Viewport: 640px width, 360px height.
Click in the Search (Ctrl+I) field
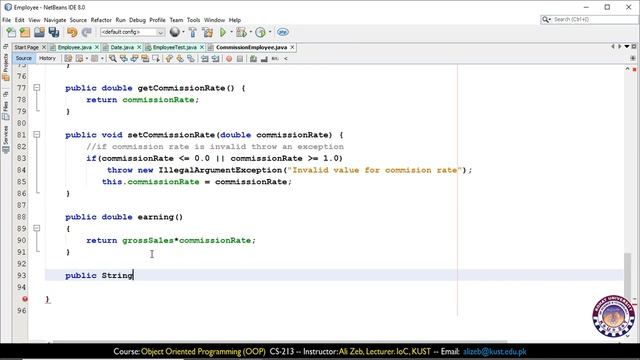click(x=589, y=20)
